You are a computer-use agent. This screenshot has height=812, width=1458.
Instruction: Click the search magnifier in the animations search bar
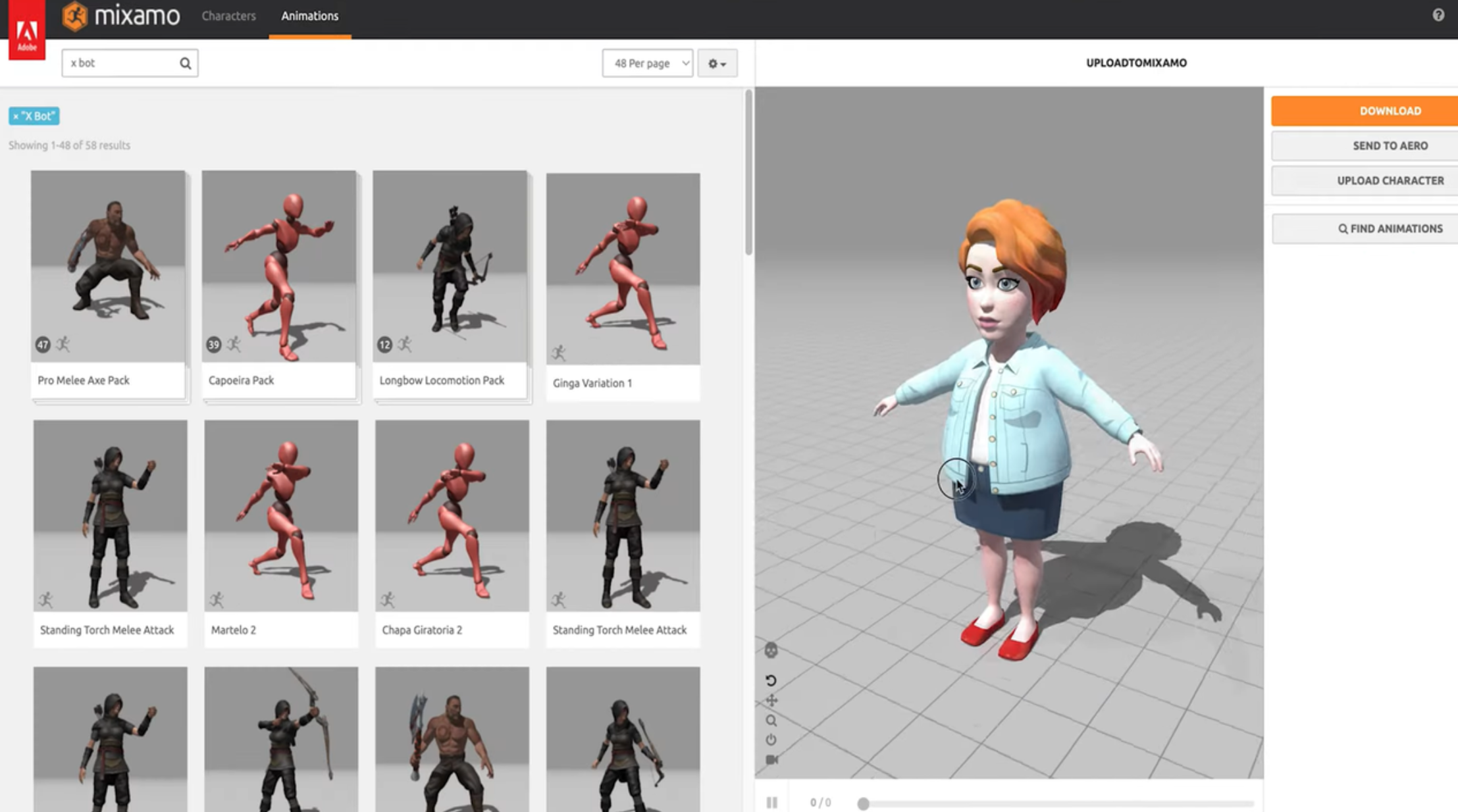click(185, 63)
